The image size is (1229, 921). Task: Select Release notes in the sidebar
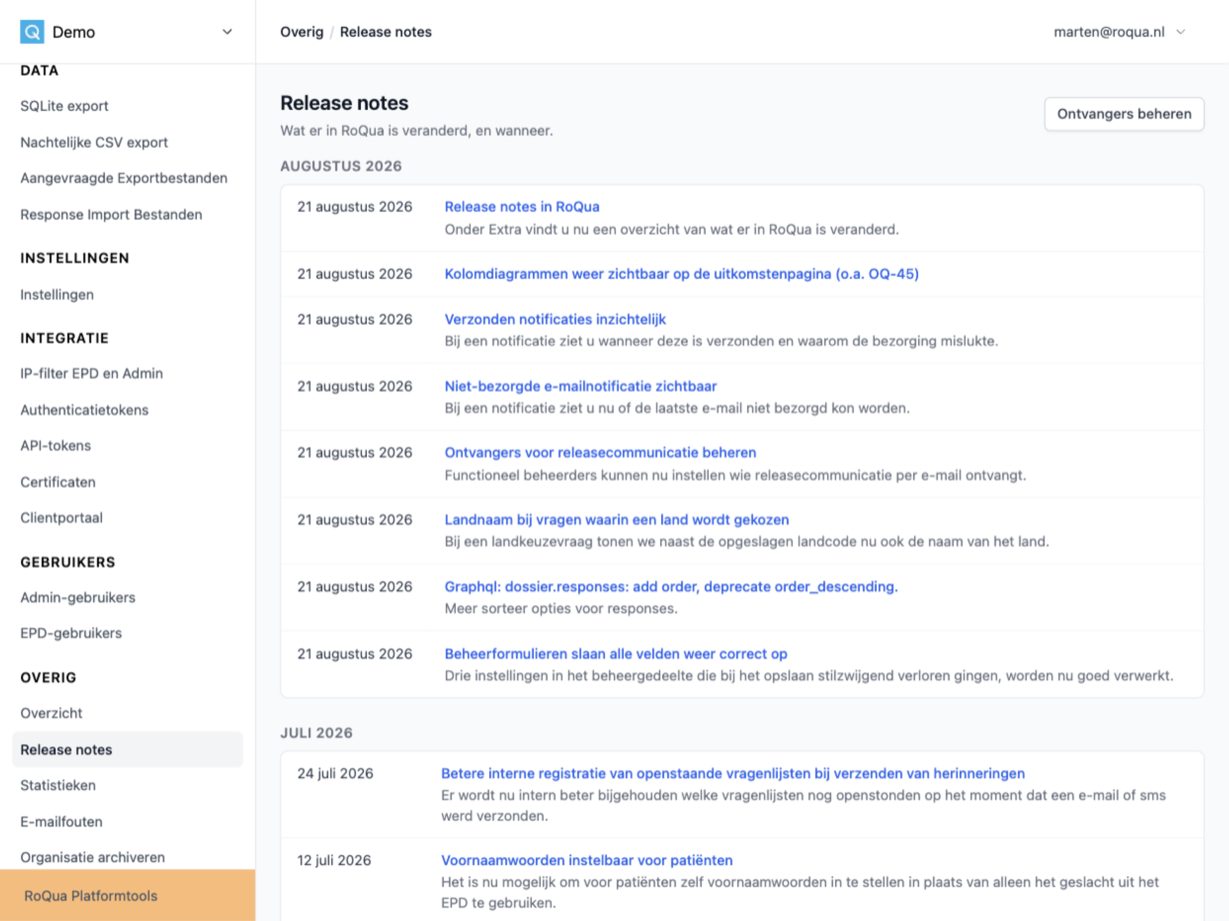click(x=128, y=749)
